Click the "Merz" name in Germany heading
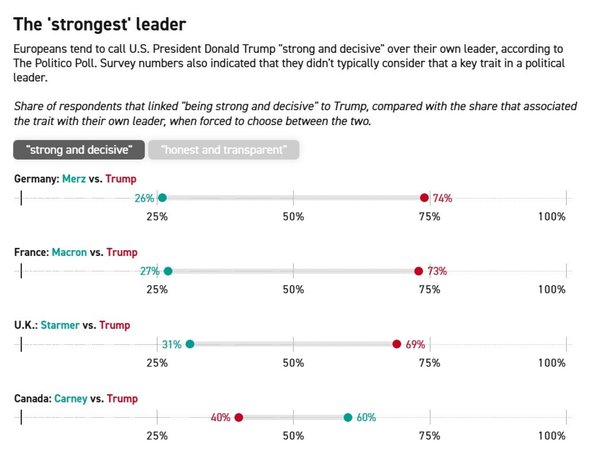The height and width of the screenshot is (474, 600). pyautogui.click(x=74, y=179)
